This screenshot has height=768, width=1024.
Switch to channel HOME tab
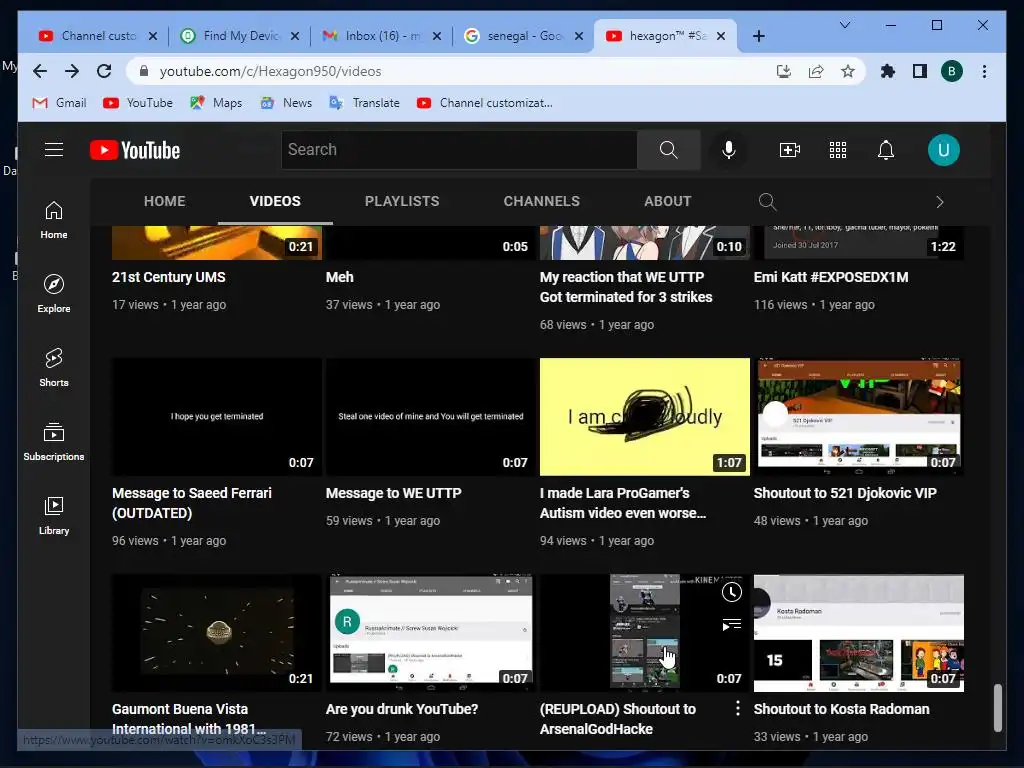[165, 201]
